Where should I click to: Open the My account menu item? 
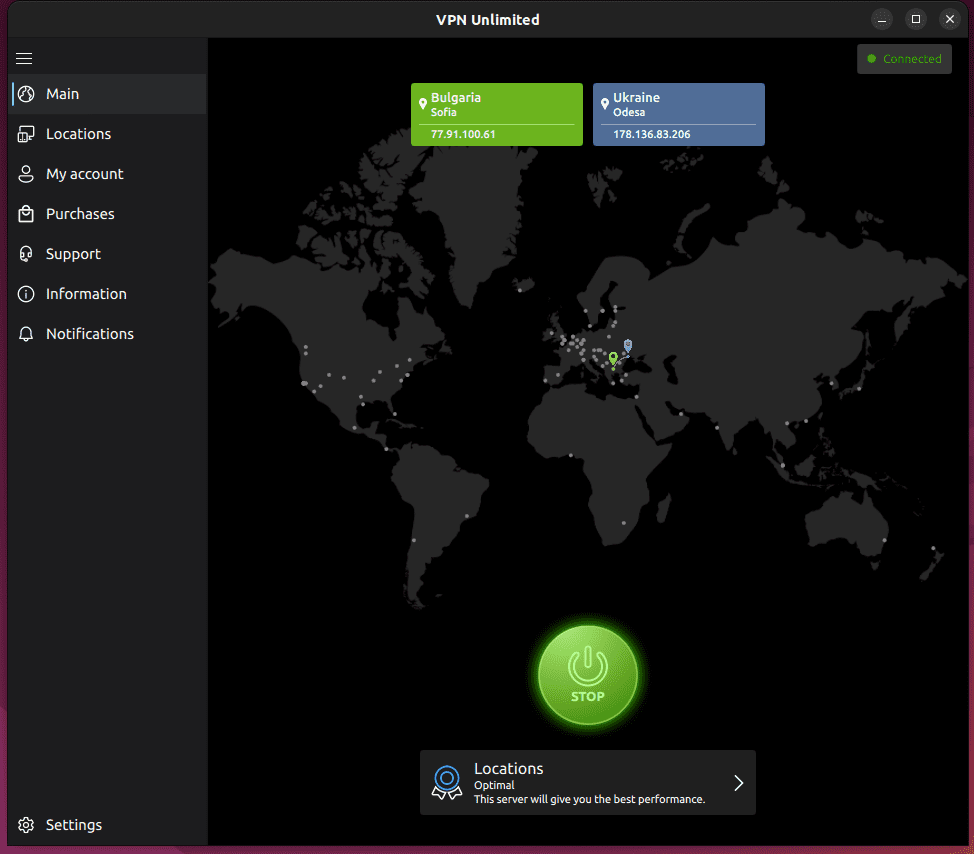(x=85, y=174)
